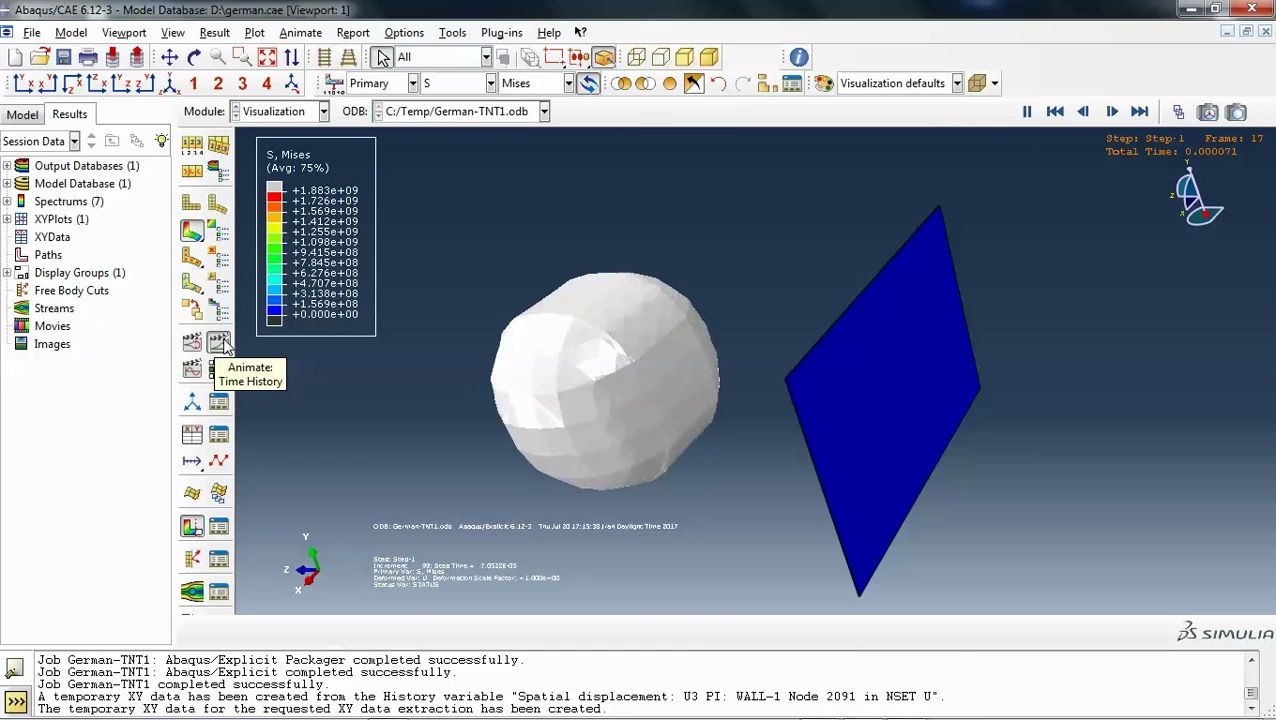This screenshot has width=1276, height=720.
Task: Toggle the highlighted pin icon next to the orange circle
Action: pyautogui.click(x=693, y=84)
